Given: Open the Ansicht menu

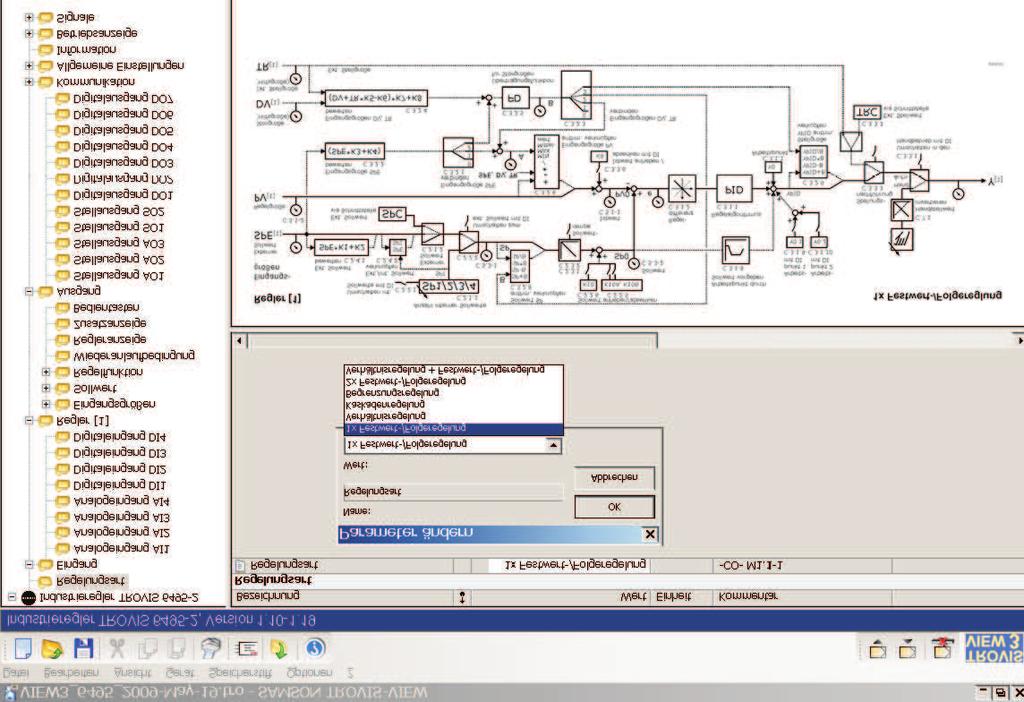Looking at the screenshot, I should click(133, 673).
